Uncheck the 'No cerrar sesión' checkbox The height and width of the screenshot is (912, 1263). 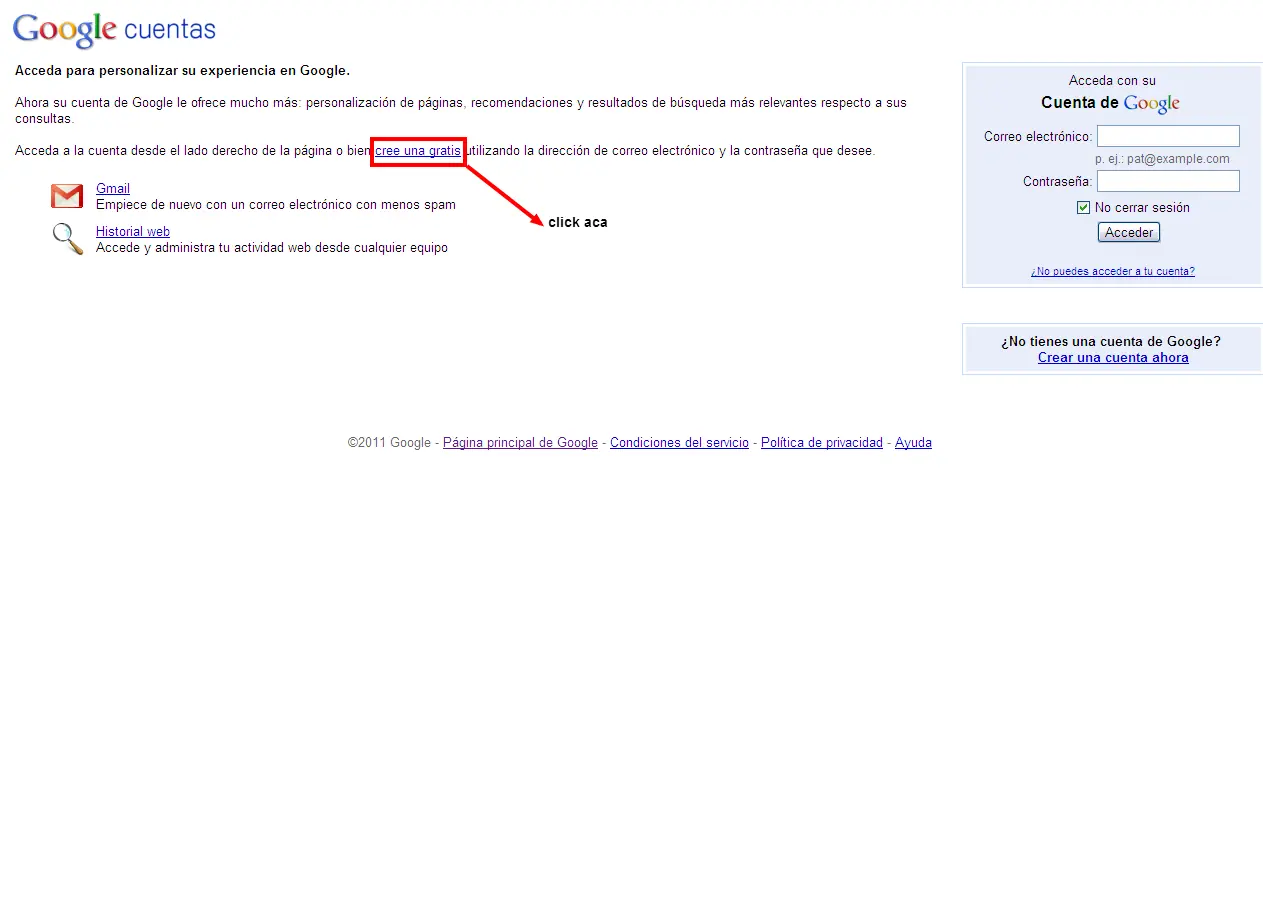point(1083,207)
